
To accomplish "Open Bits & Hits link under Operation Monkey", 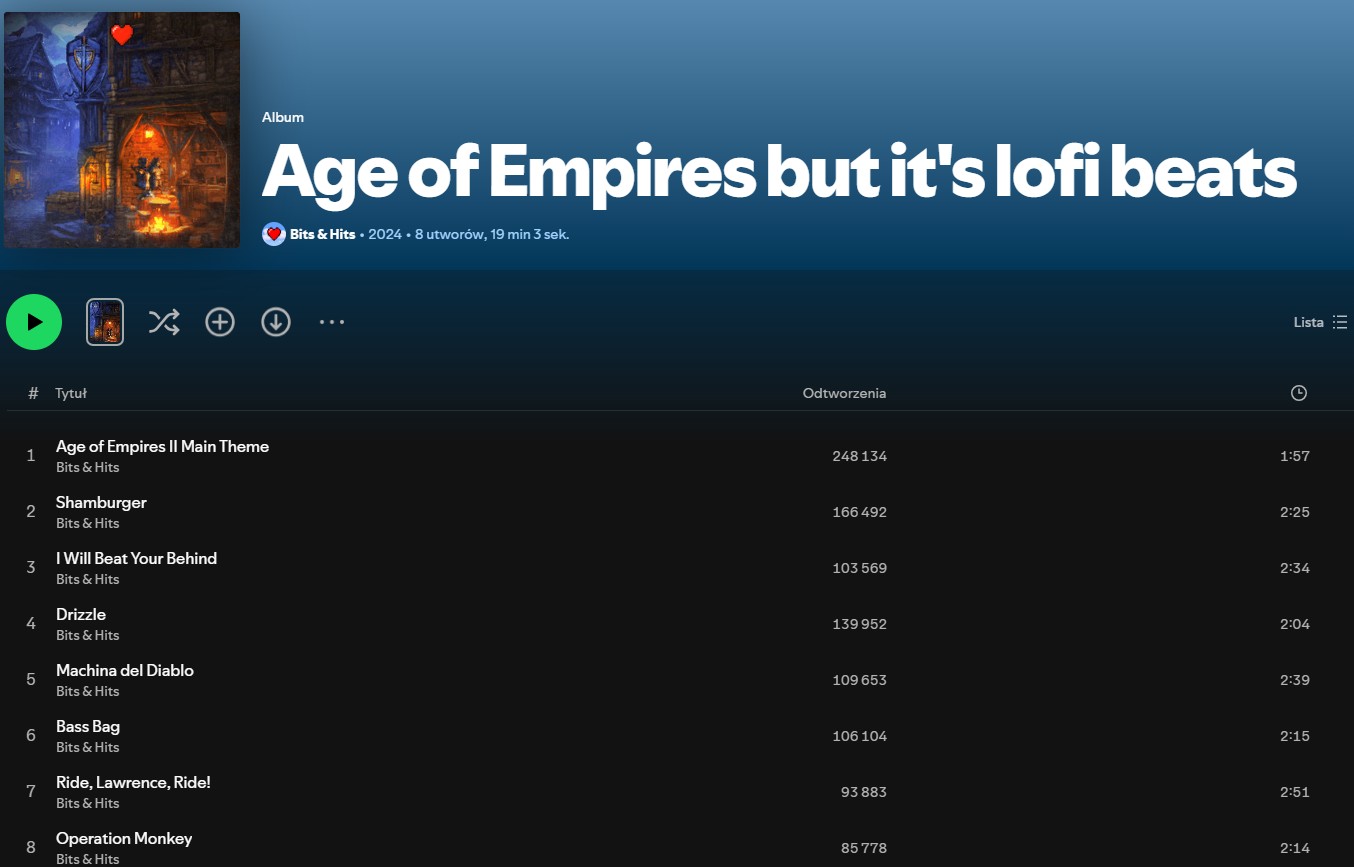I will pyautogui.click(x=87, y=859).
